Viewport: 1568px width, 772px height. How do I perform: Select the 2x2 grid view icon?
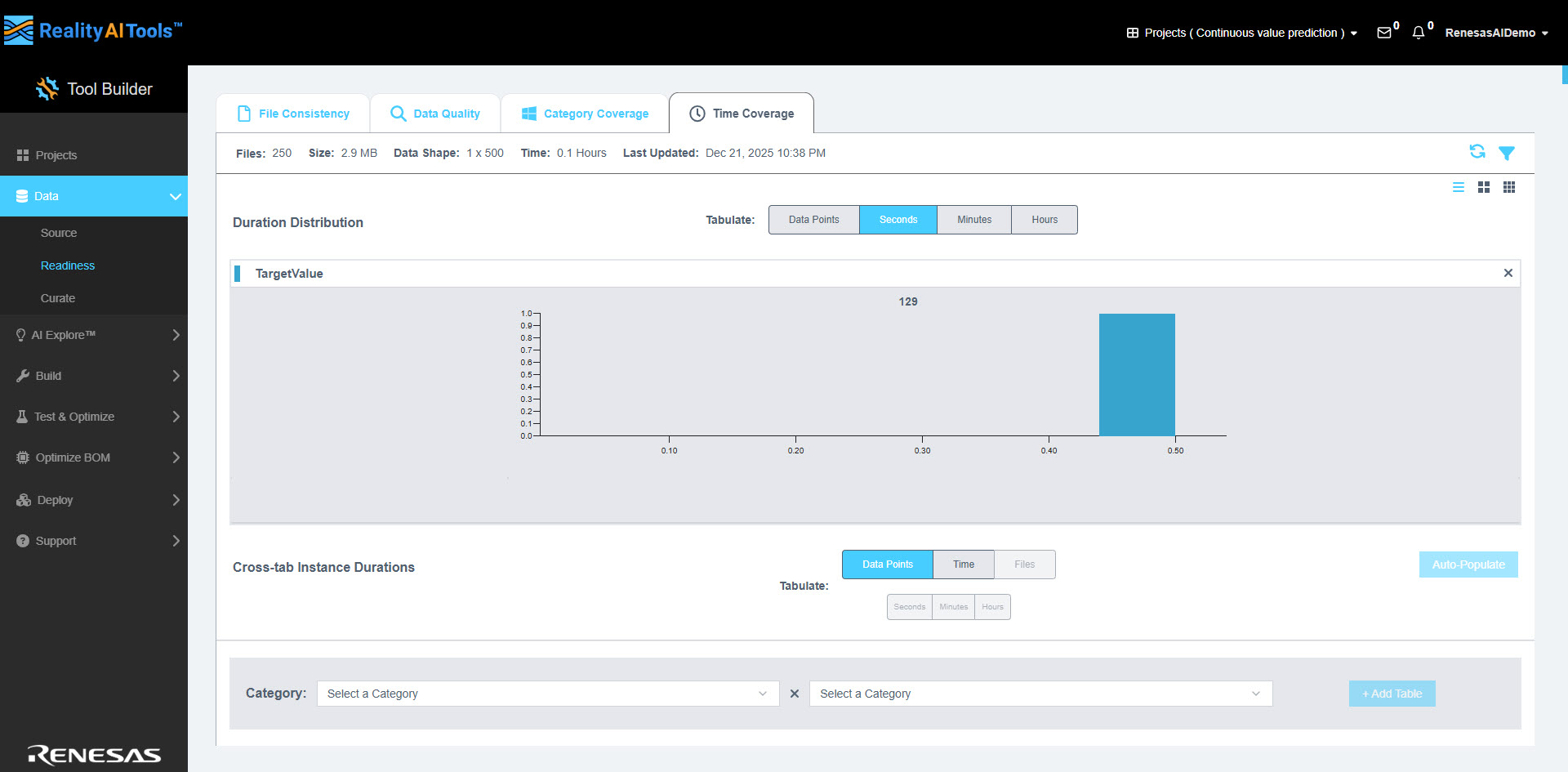pos(1484,187)
